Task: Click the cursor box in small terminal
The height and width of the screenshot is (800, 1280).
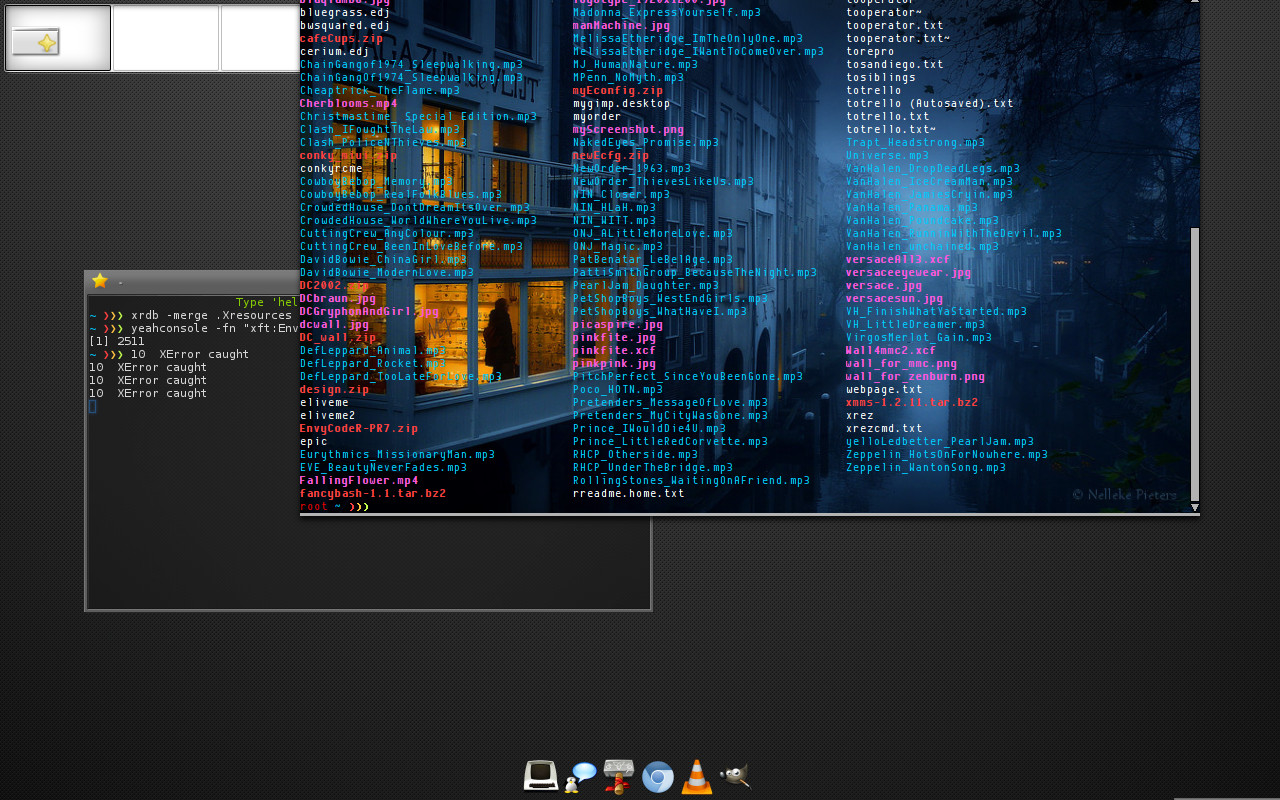Action: coord(92,406)
